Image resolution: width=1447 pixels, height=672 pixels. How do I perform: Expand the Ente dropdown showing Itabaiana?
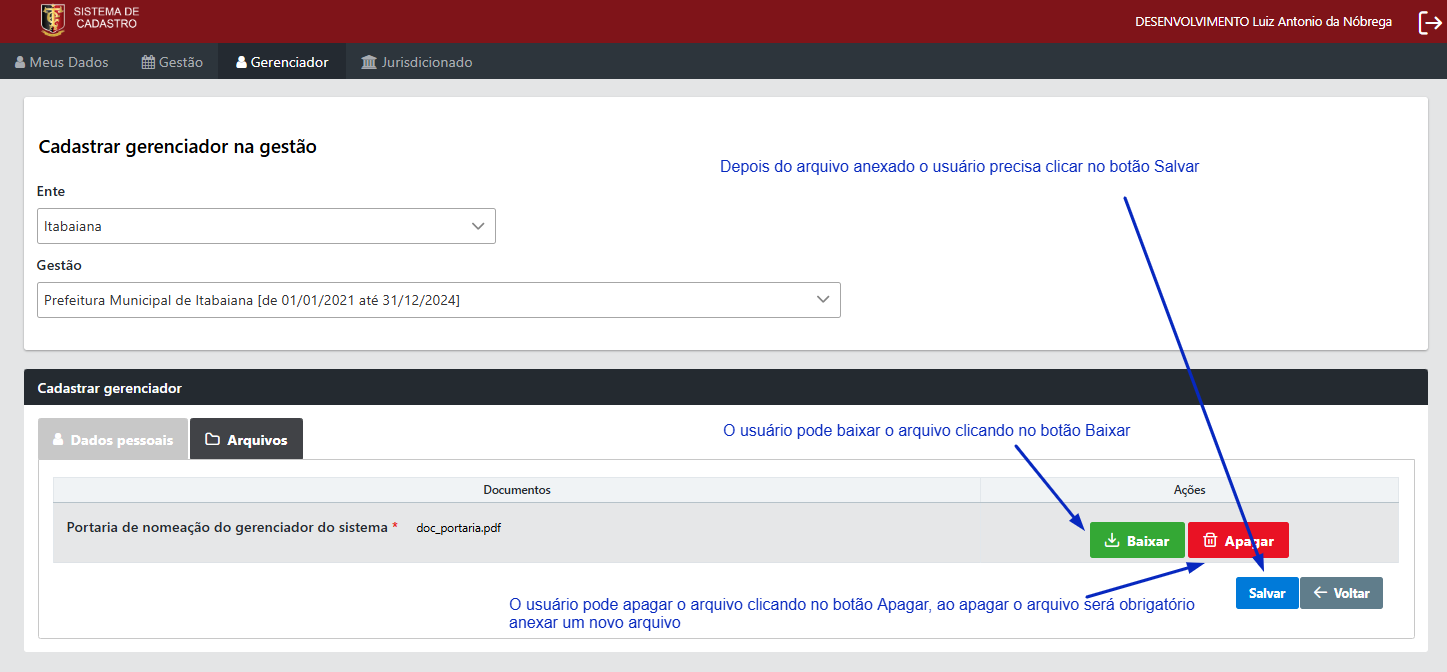tap(266, 226)
